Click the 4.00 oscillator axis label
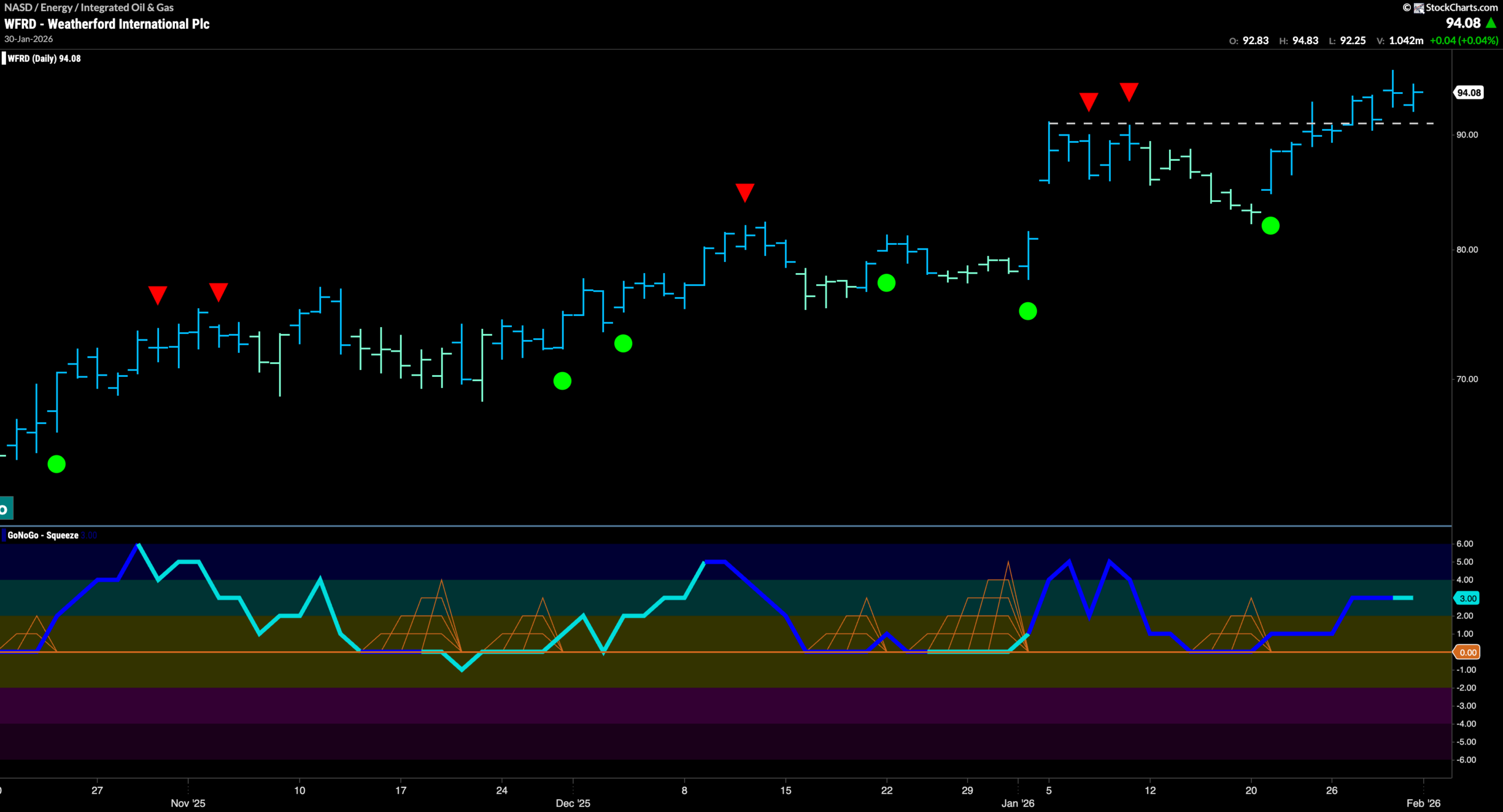This screenshot has width=1503, height=812. pyautogui.click(x=1465, y=580)
